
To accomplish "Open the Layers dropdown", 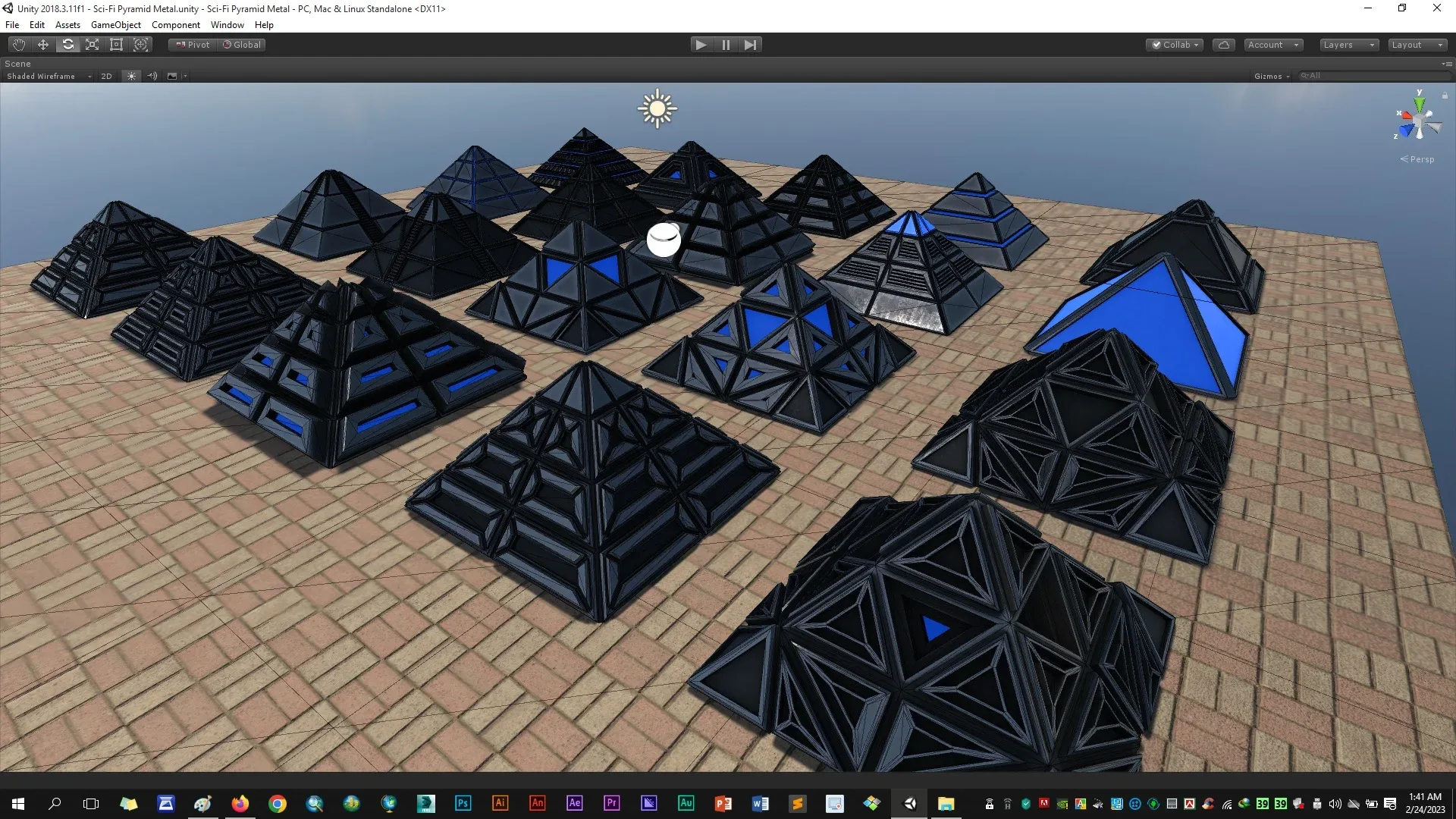I will pyautogui.click(x=1348, y=45).
